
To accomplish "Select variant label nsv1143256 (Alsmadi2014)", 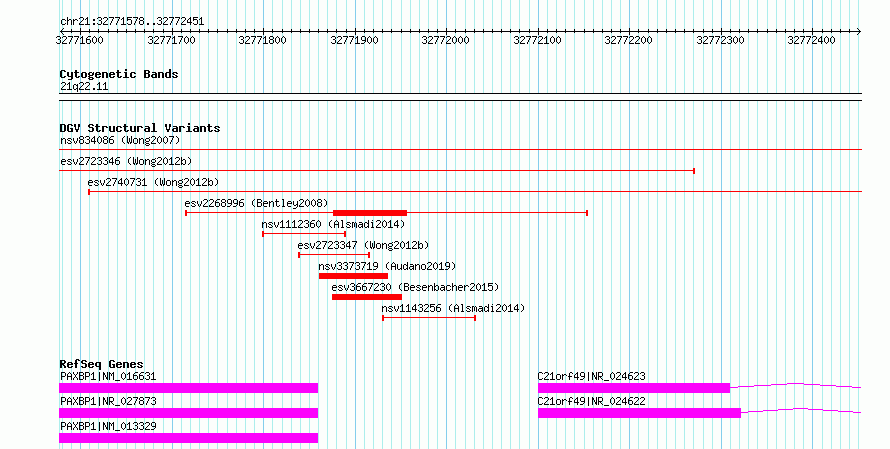I will tap(453, 308).
